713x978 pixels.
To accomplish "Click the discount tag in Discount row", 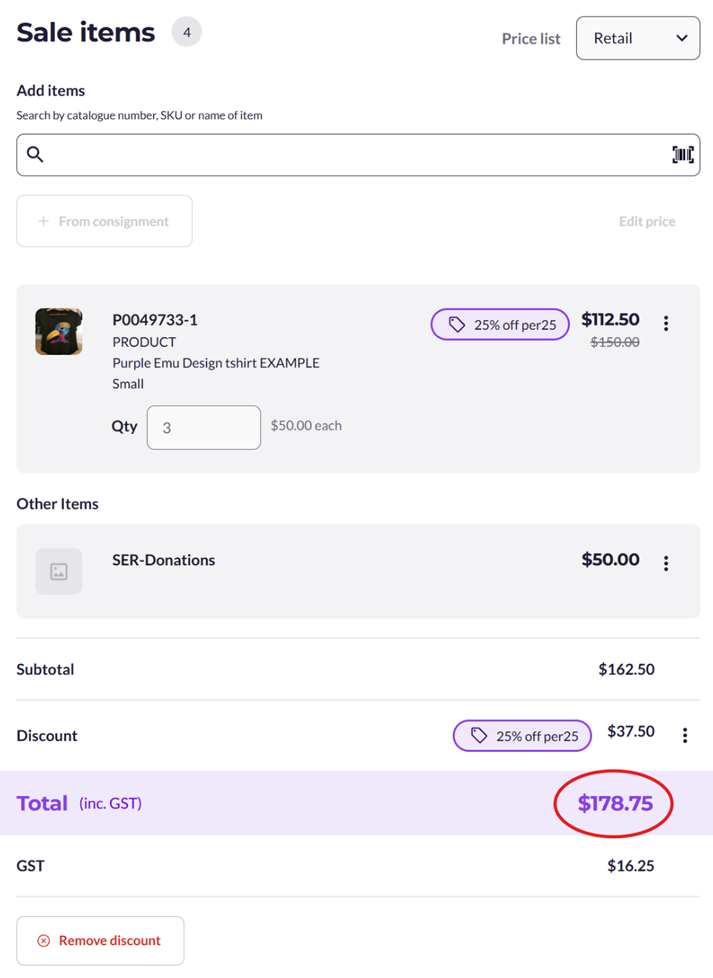I will coord(522,736).
